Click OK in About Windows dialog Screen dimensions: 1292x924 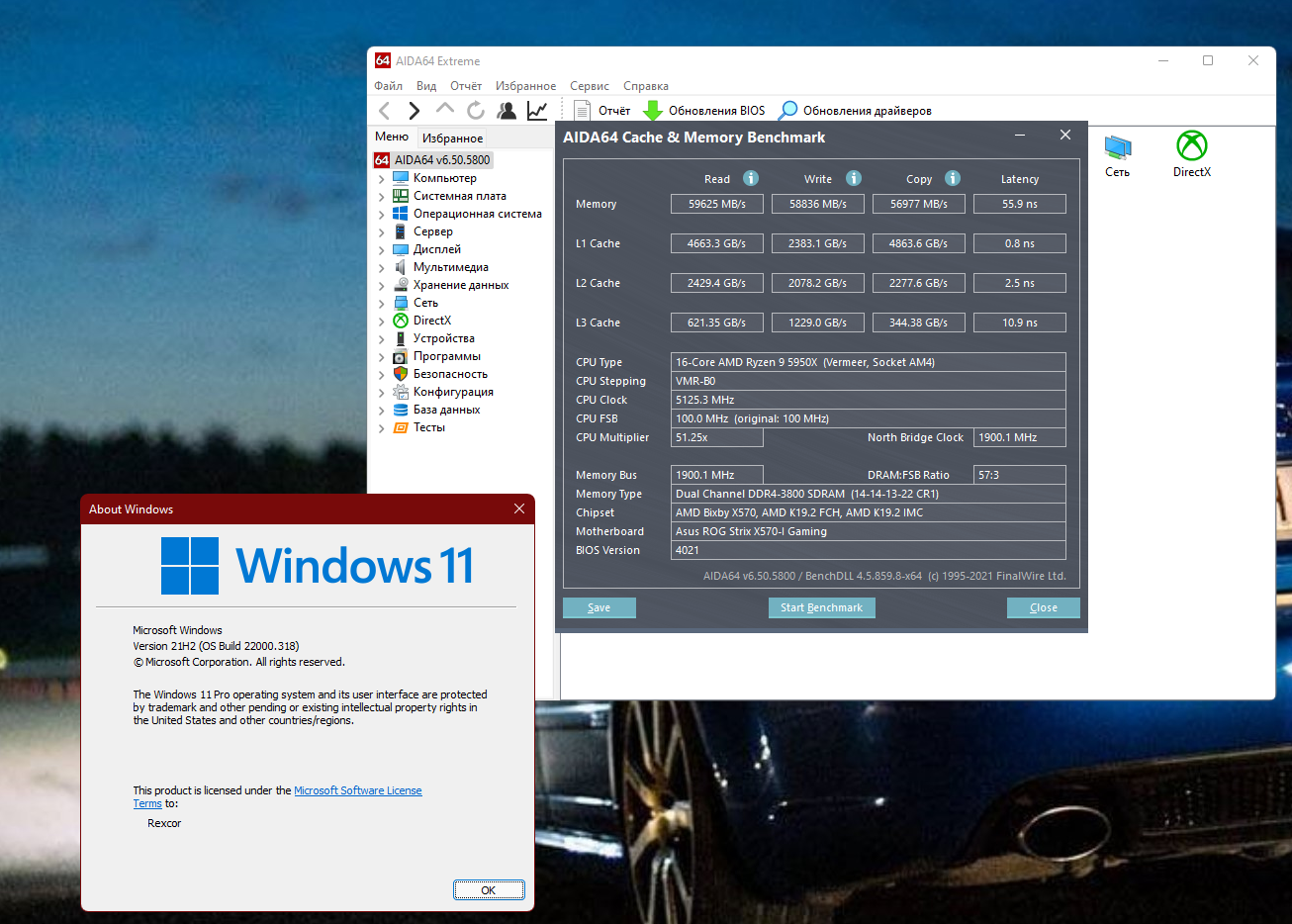pos(489,890)
